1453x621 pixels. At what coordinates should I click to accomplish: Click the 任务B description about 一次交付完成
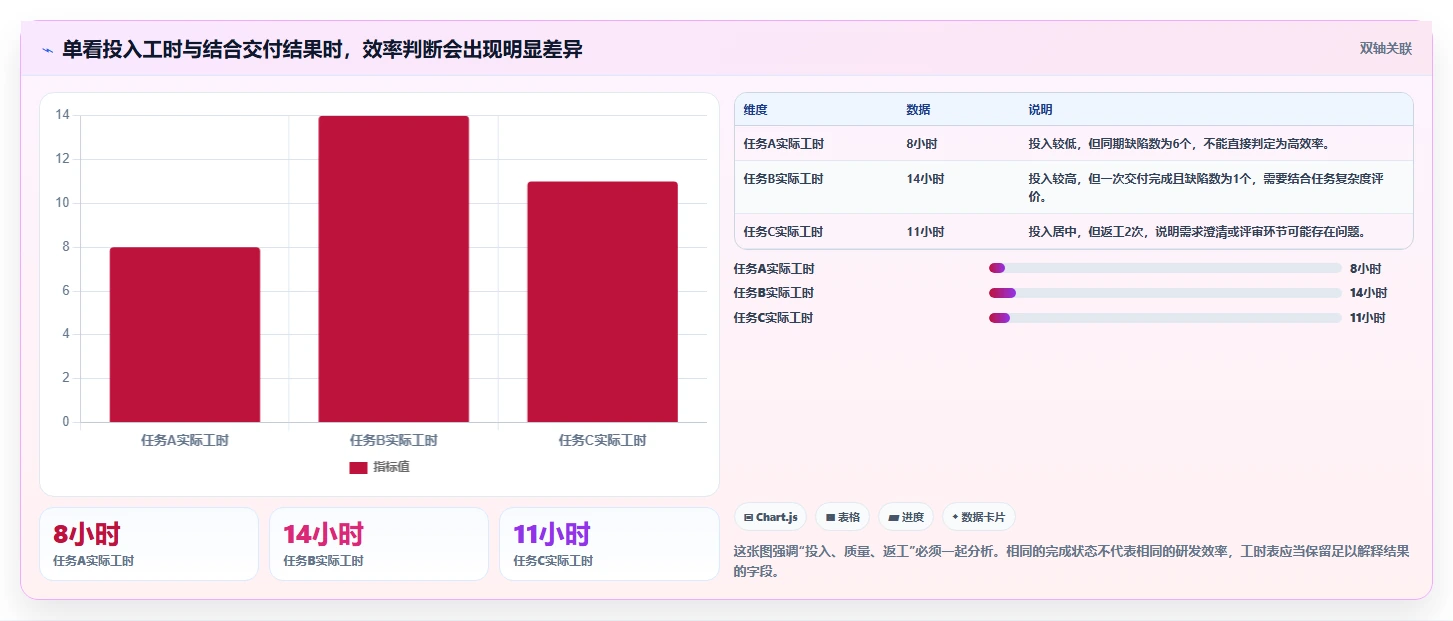1205,187
